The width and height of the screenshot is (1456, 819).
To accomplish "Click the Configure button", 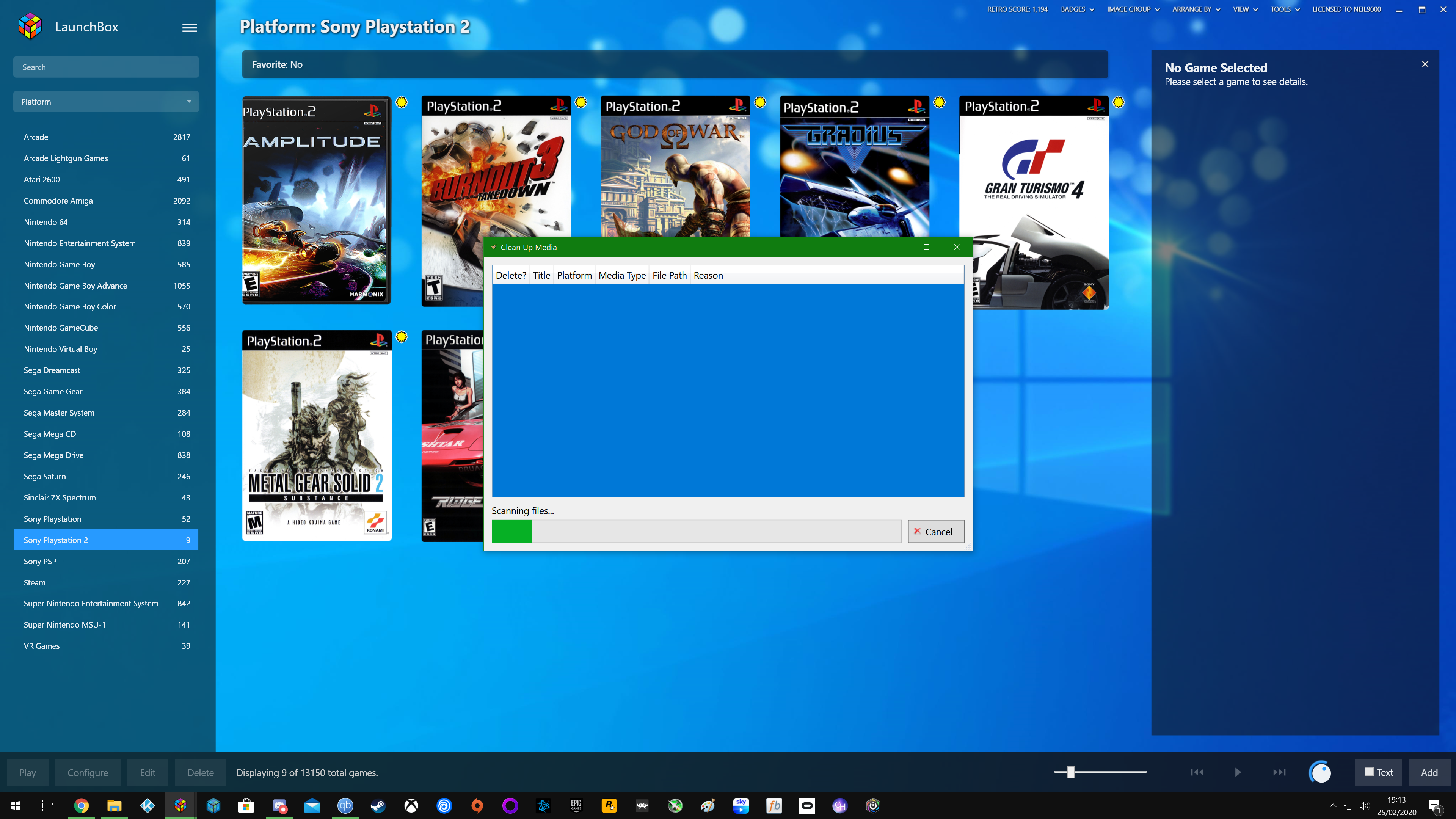I will tap(88, 773).
